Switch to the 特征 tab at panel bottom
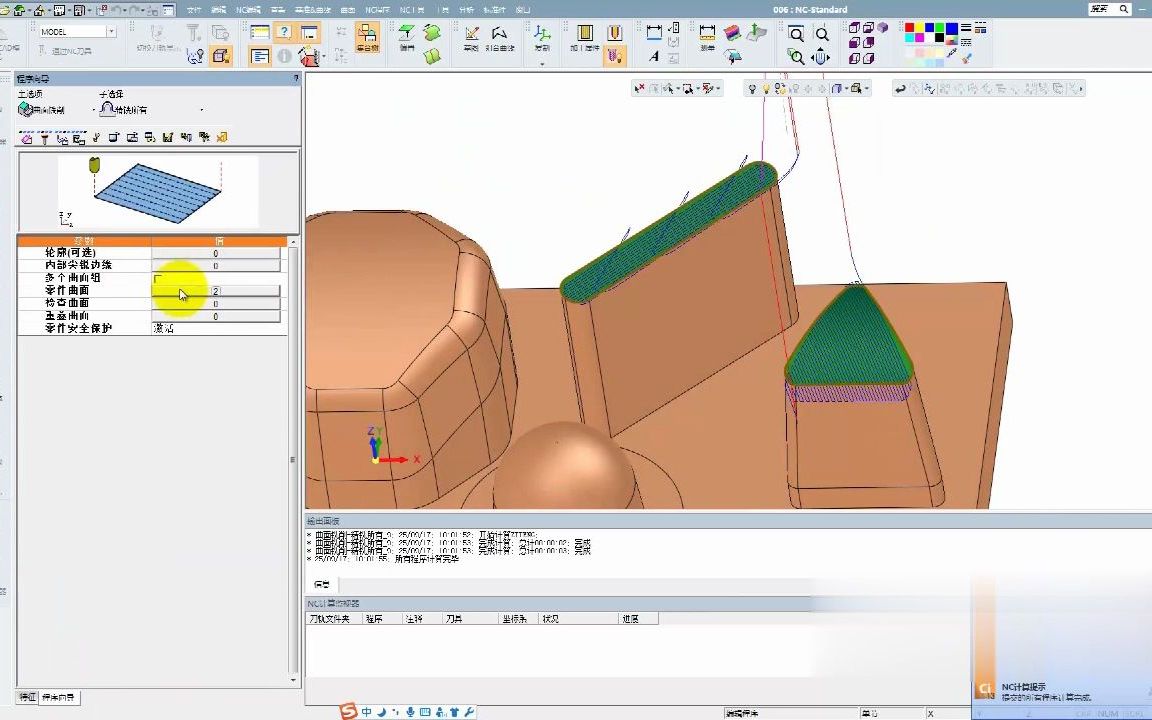1152x720 pixels. click(27, 696)
